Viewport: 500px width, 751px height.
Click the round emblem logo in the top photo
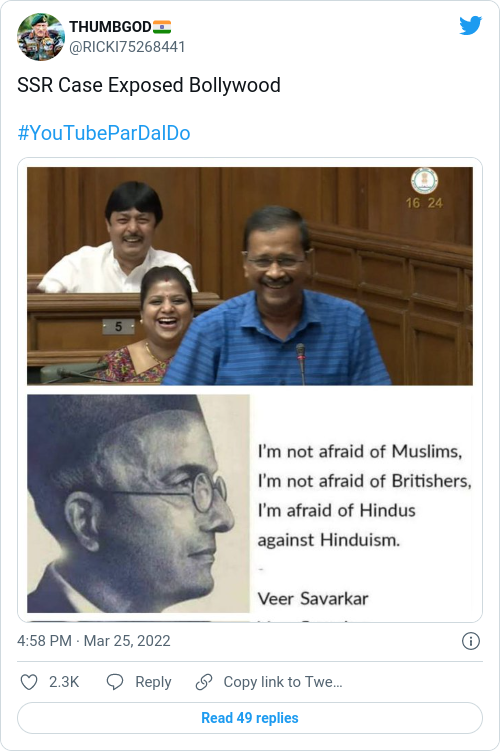pos(424,181)
